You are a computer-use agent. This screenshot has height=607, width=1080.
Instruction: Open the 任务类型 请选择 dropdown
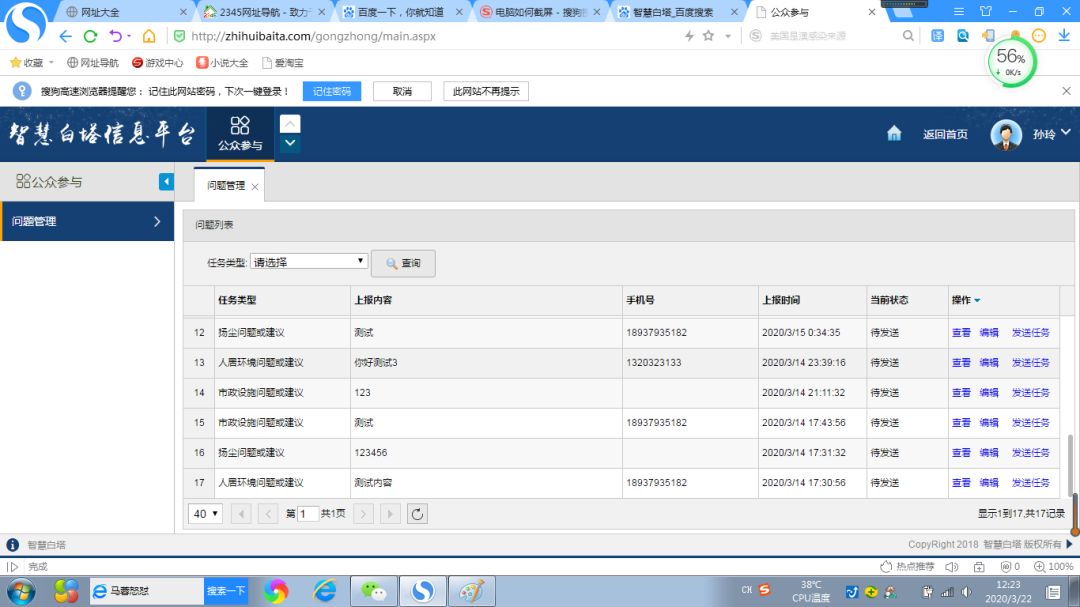coord(308,260)
